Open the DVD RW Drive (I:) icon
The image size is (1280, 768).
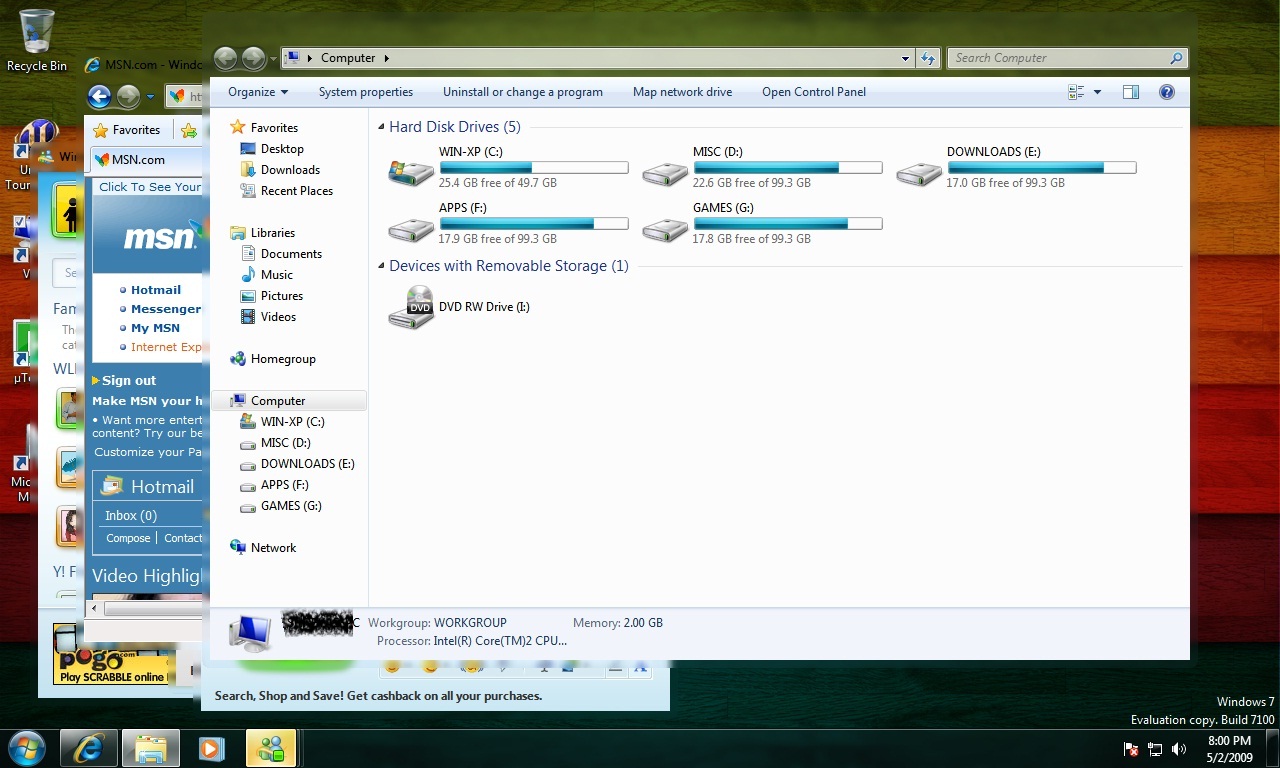(x=412, y=305)
